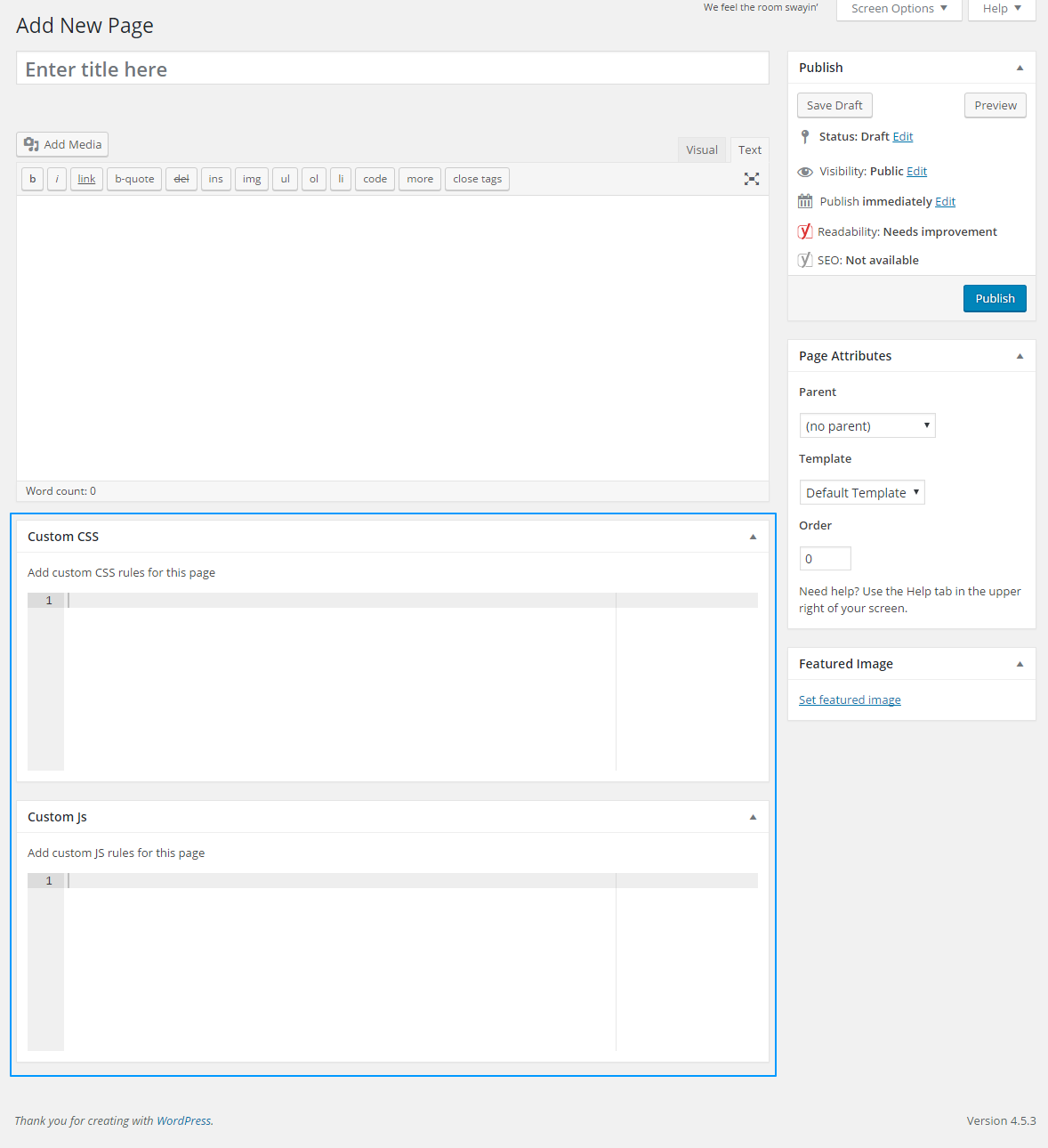Image resolution: width=1048 pixels, height=1148 pixels.
Task: Open the Help tab
Action: [1003, 9]
